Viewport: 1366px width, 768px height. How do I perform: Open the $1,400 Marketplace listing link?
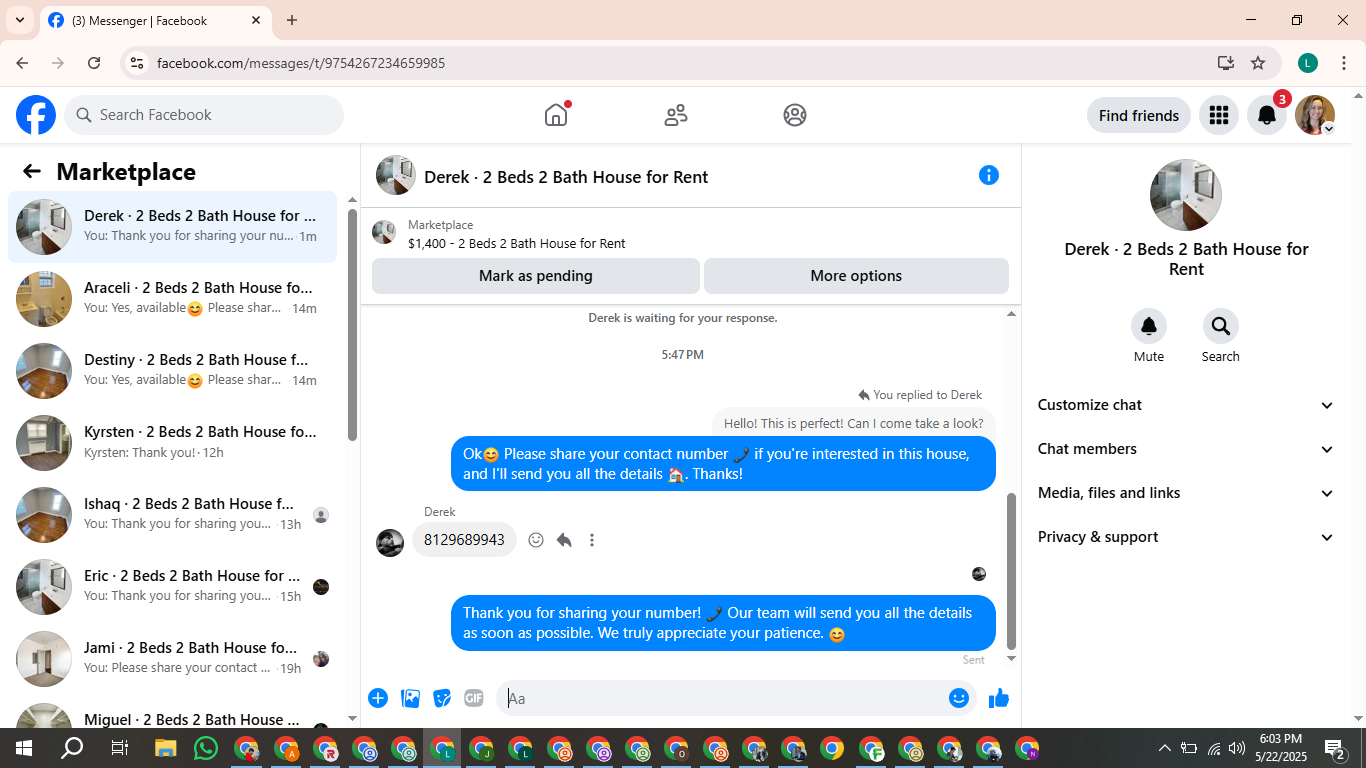[x=517, y=243]
